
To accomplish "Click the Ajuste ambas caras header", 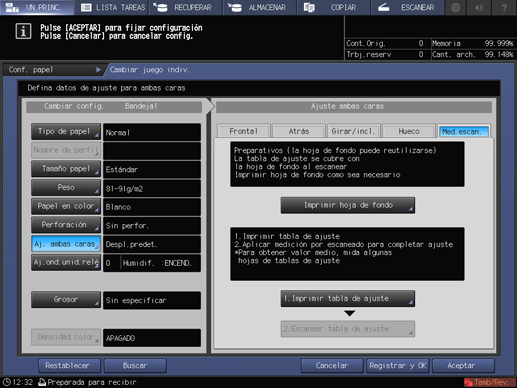I will pyautogui.click(x=354, y=107).
